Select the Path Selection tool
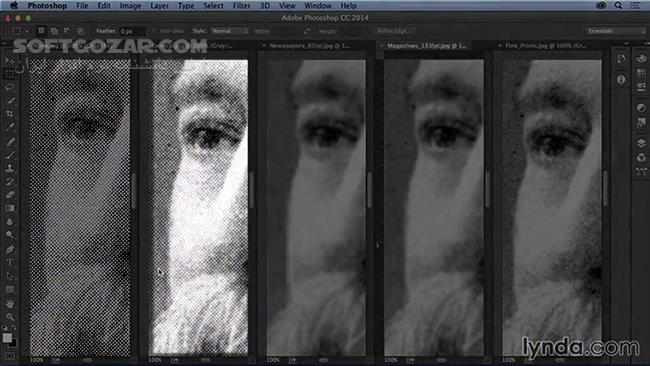The width and height of the screenshot is (650, 366). click(10, 276)
